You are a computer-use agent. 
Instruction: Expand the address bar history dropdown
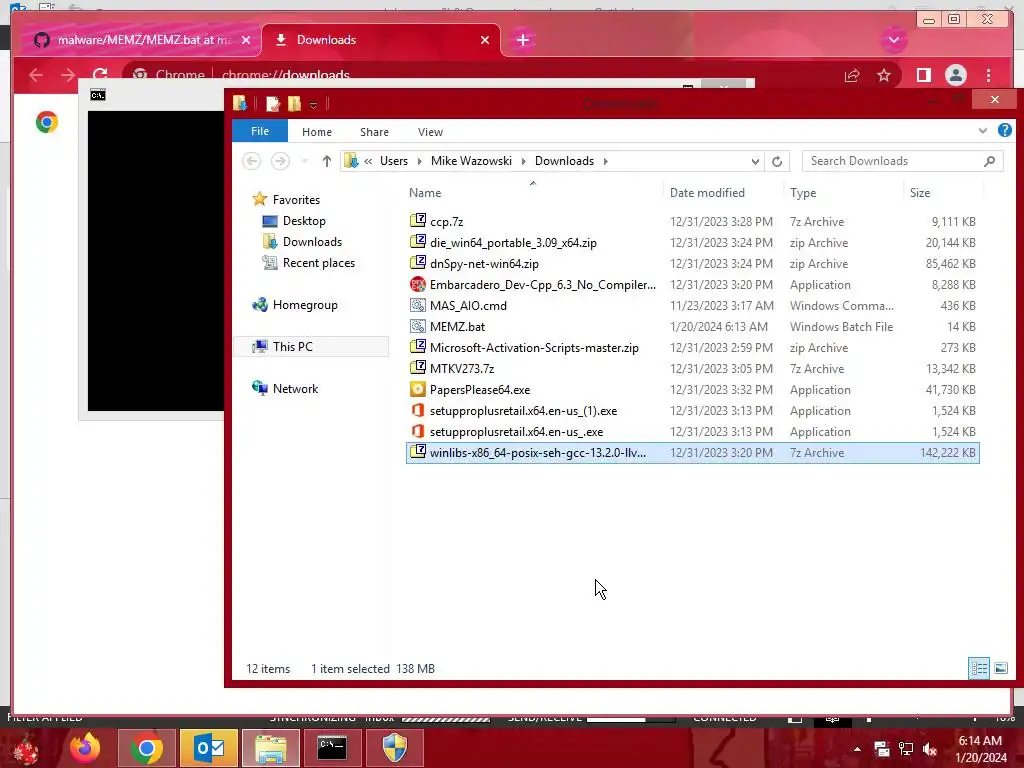[x=755, y=161]
